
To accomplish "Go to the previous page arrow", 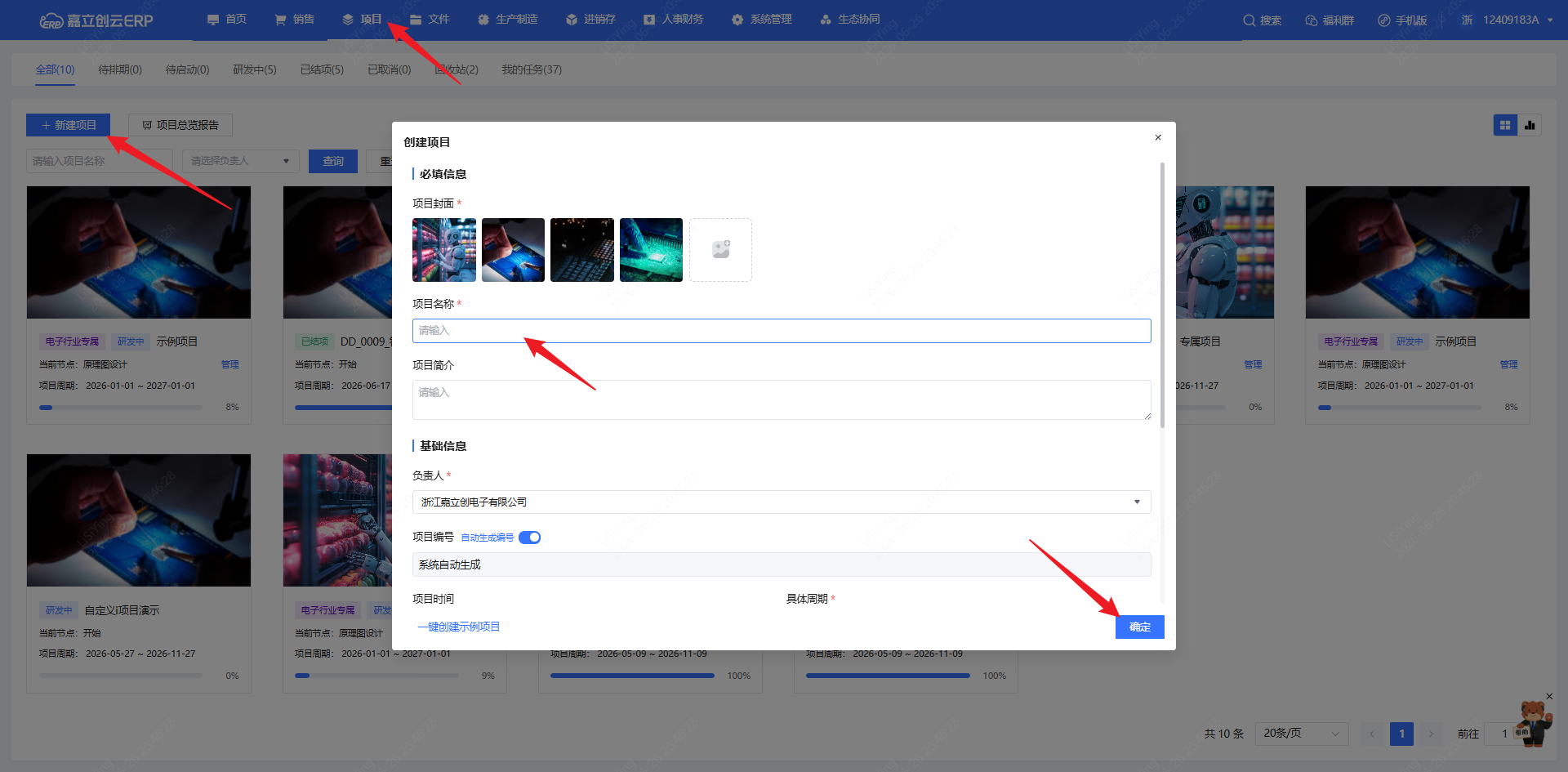I will coord(1372,734).
